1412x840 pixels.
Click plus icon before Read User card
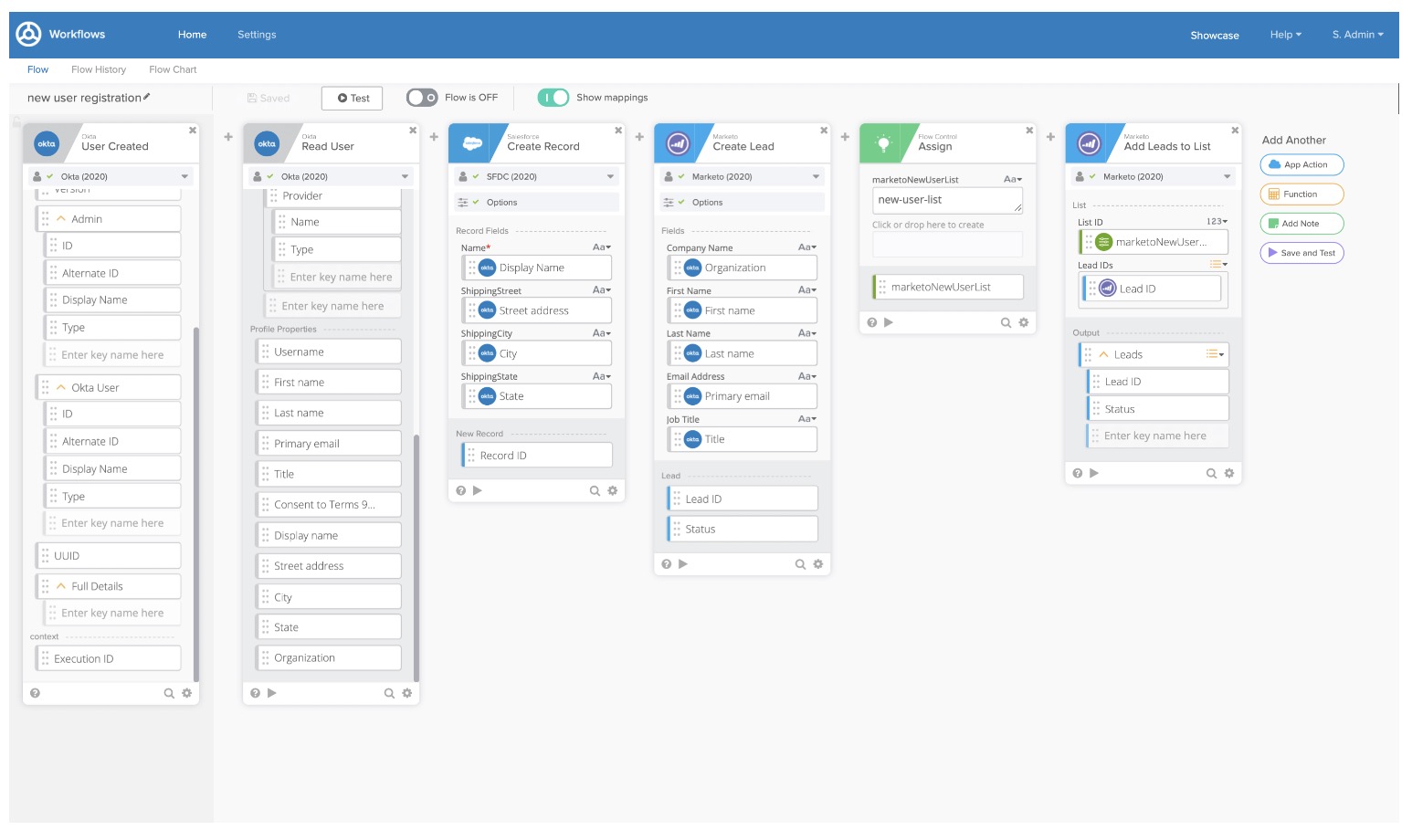click(x=228, y=137)
